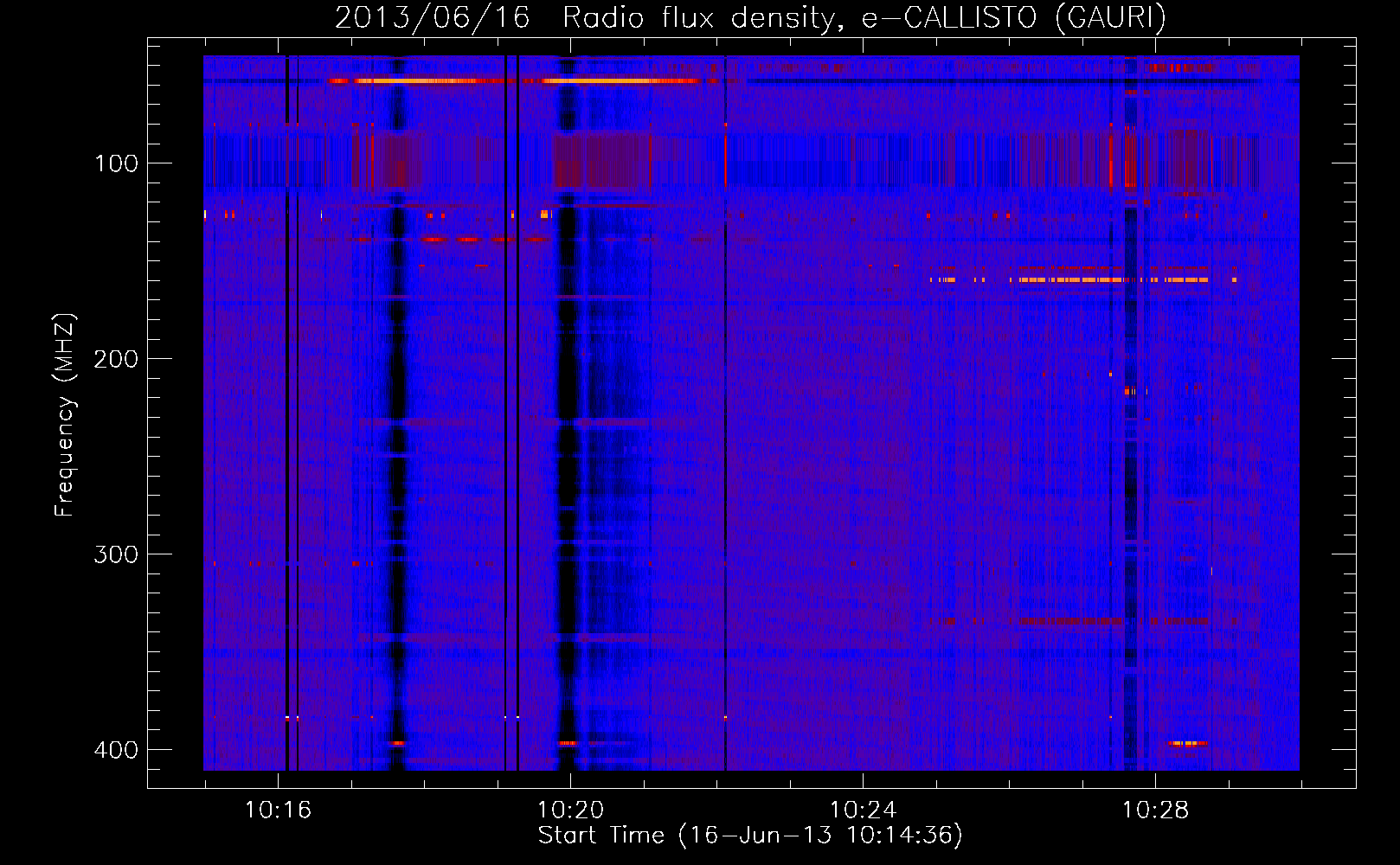Click the 10:16 time tick label
Screen dimensions: 1400x865
tap(278, 811)
